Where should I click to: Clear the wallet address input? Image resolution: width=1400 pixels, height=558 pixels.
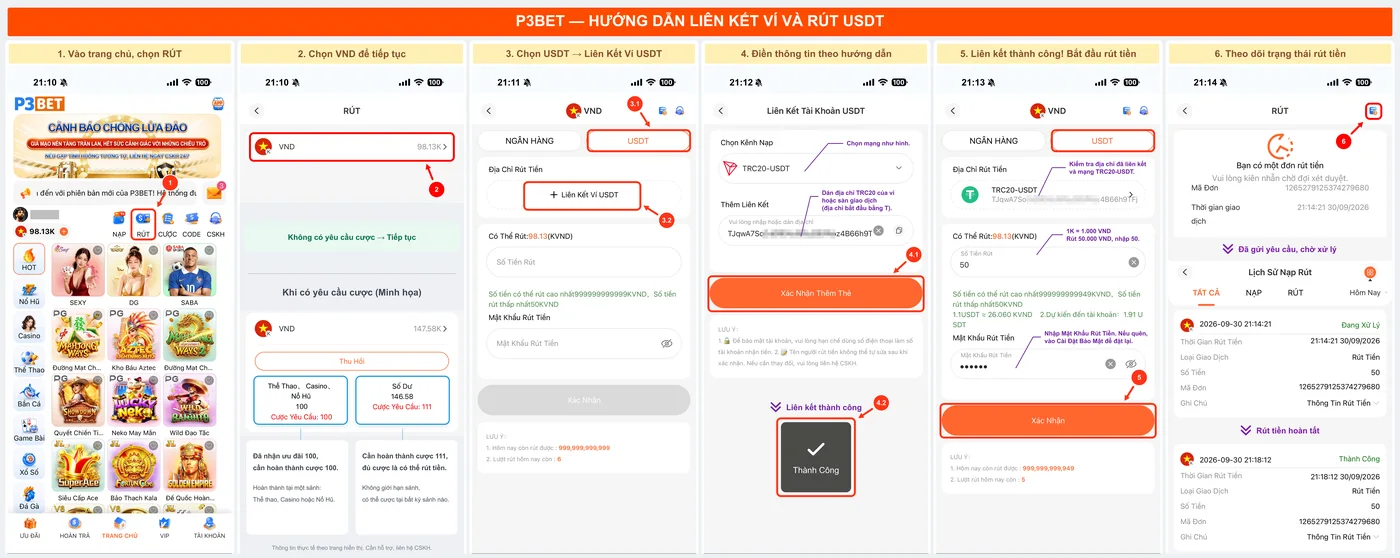click(877, 231)
